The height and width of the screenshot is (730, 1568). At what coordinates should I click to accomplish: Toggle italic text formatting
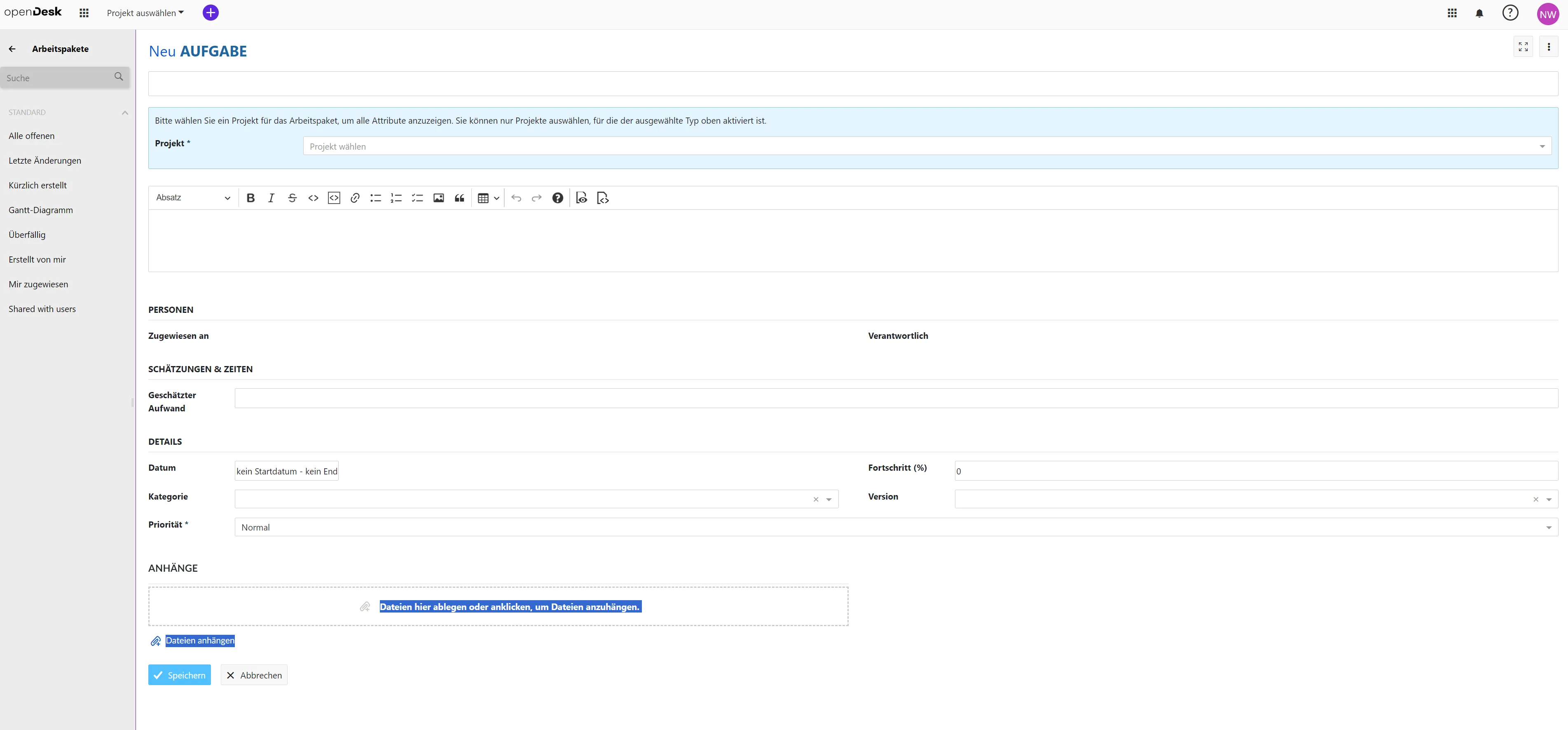pos(271,198)
